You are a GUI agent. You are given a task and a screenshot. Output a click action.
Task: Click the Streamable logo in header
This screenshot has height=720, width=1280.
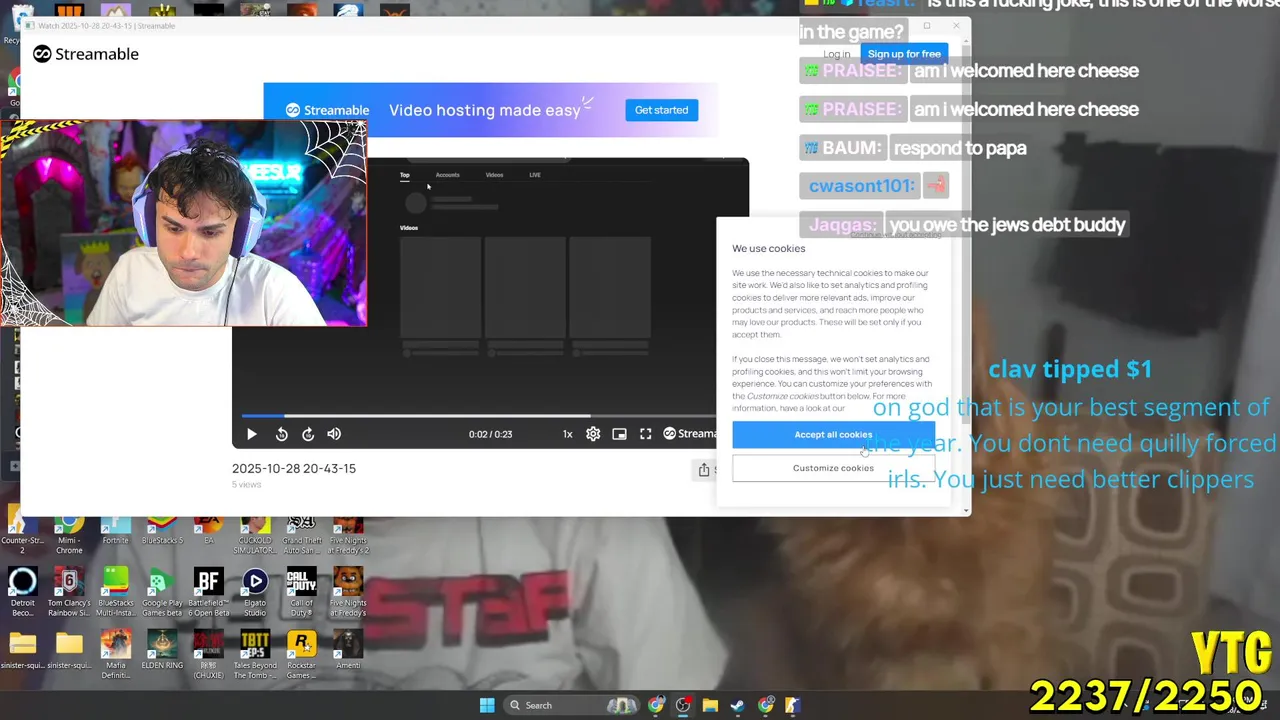tap(86, 54)
